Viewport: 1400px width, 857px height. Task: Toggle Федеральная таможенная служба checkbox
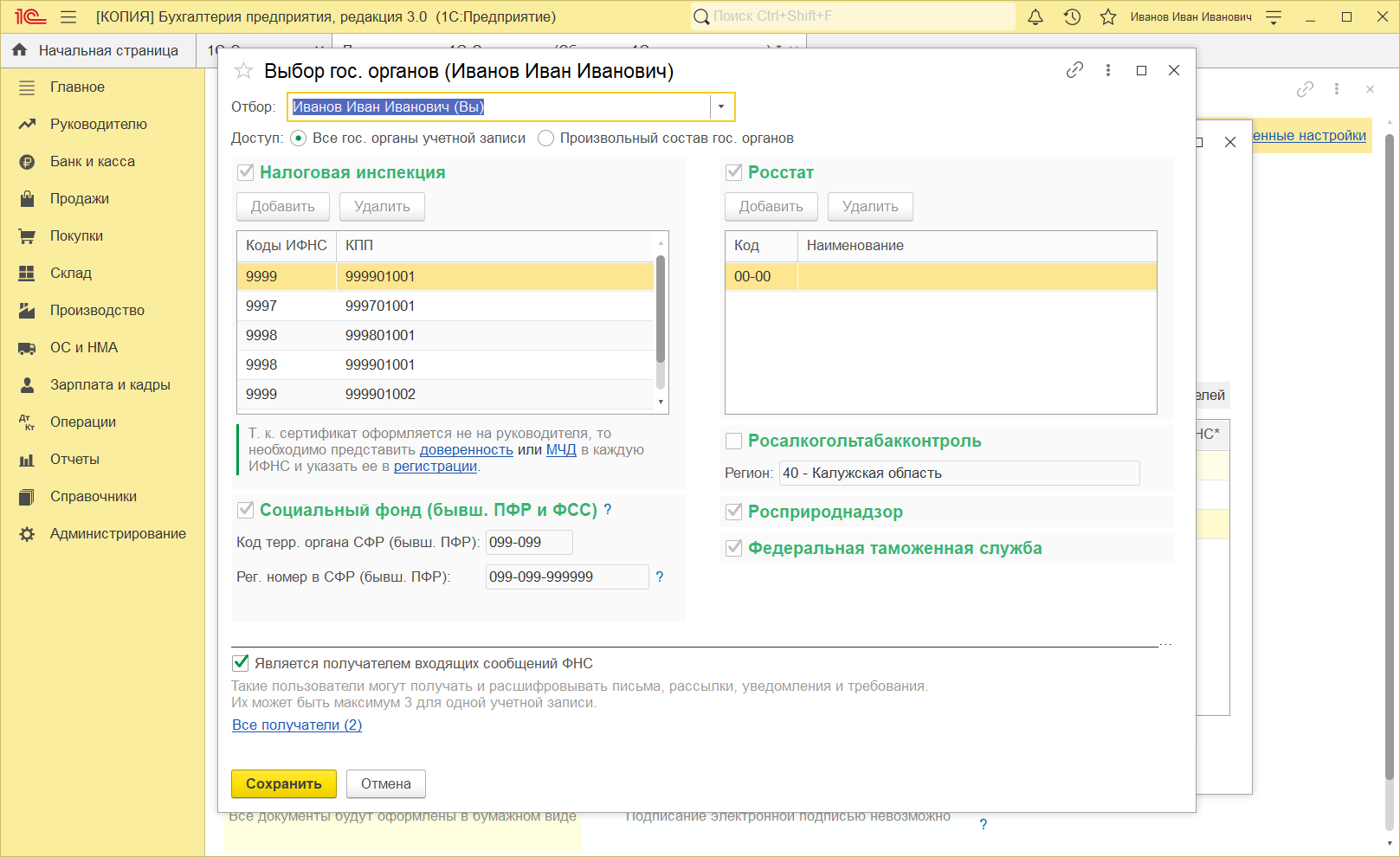734,548
